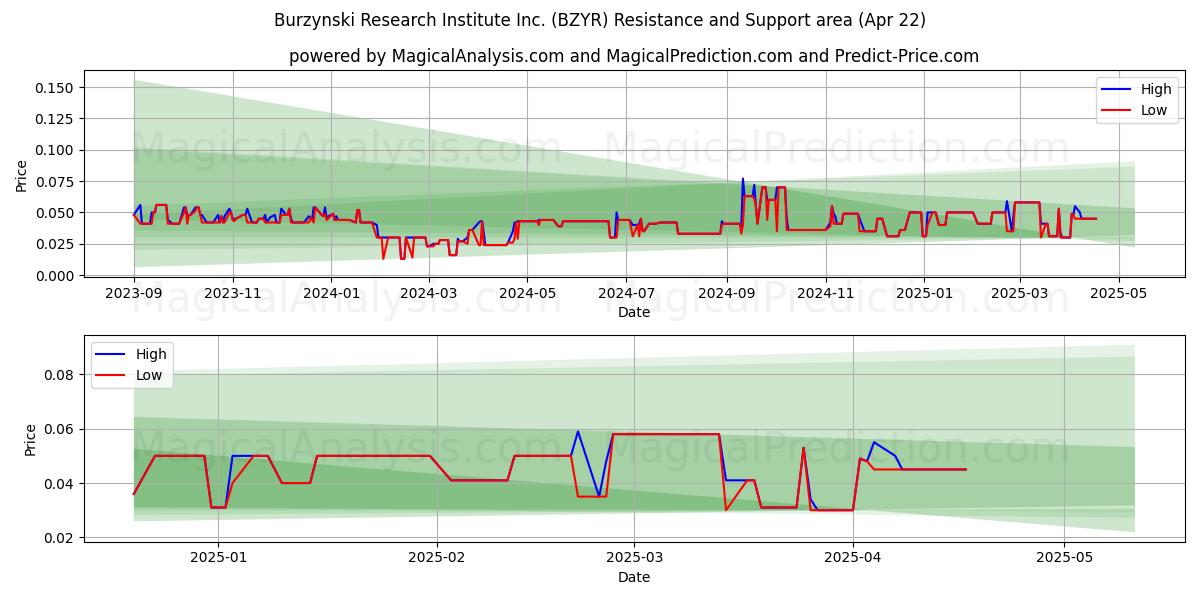Click the '0.050' y-axis tick label
This screenshot has width=1200, height=600.
56,213
